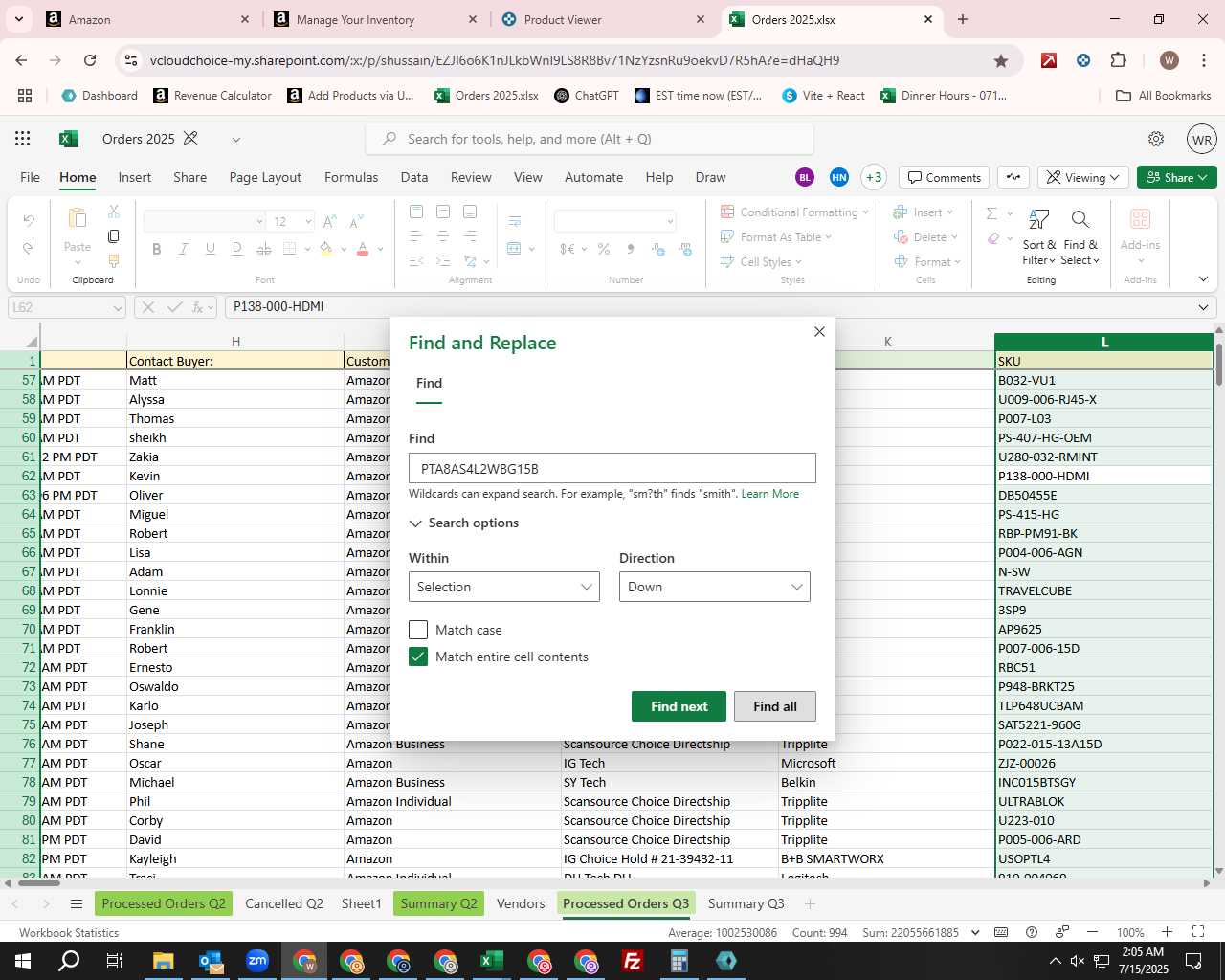Collapse the Search options section

464,523
